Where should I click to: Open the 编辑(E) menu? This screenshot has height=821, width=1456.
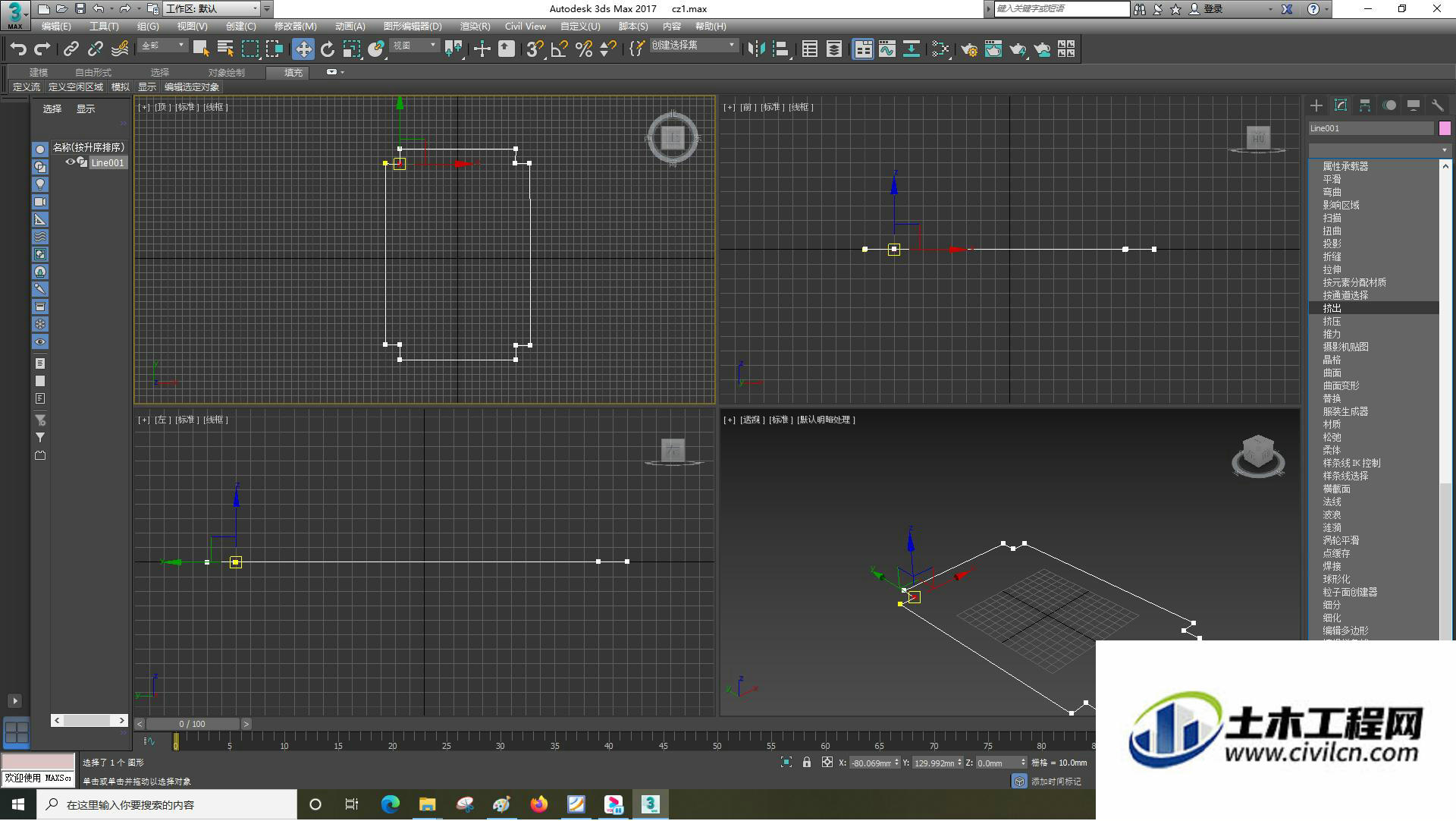(x=56, y=27)
